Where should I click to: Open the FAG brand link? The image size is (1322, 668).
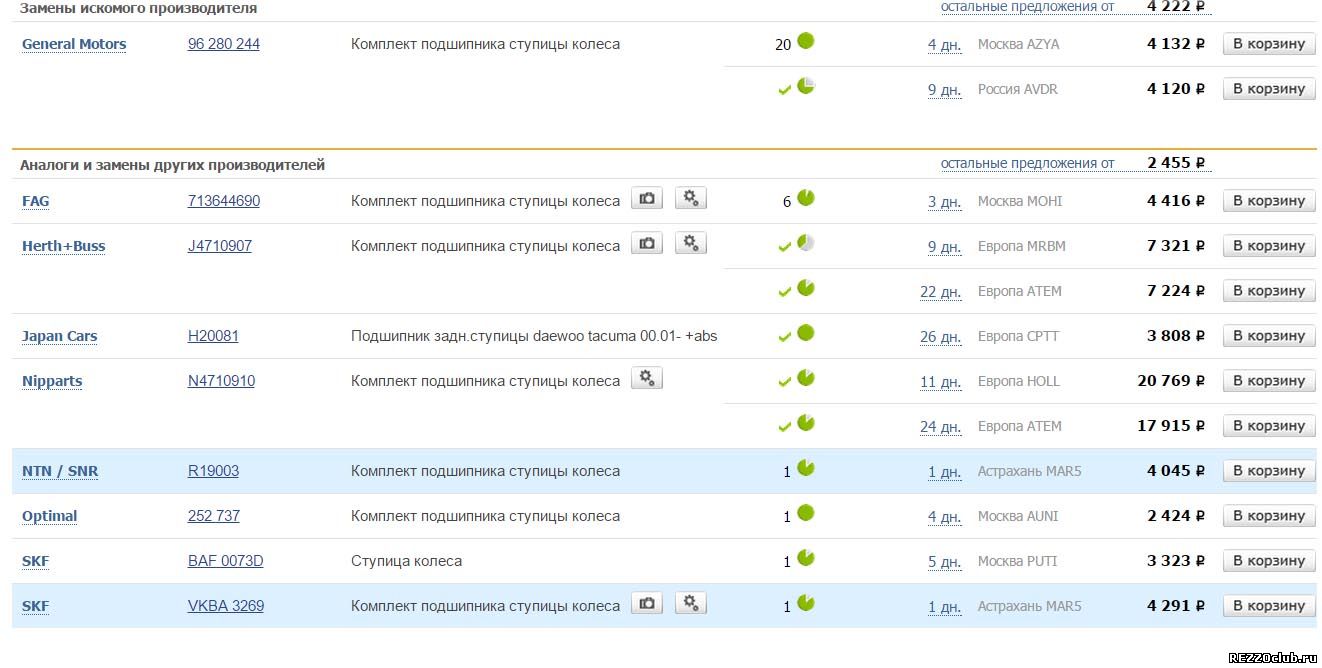click(x=35, y=201)
